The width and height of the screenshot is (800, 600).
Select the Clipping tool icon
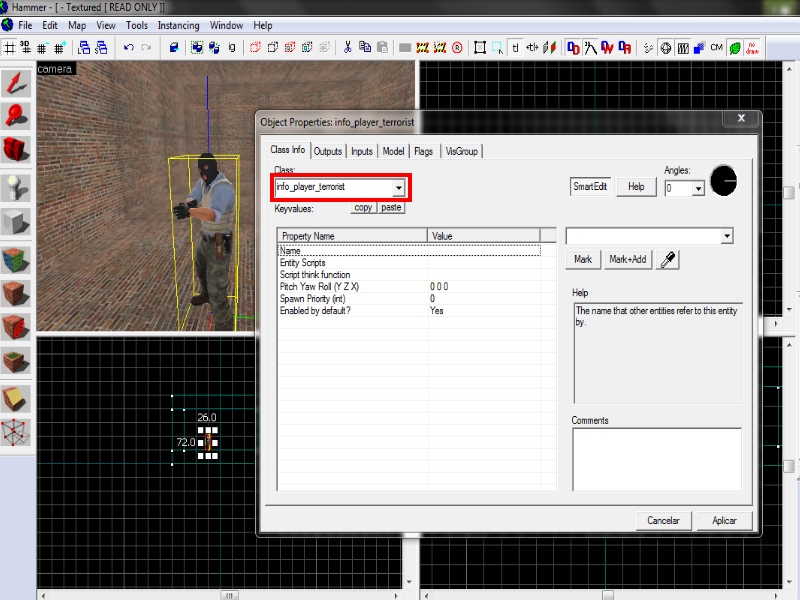(16, 399)
